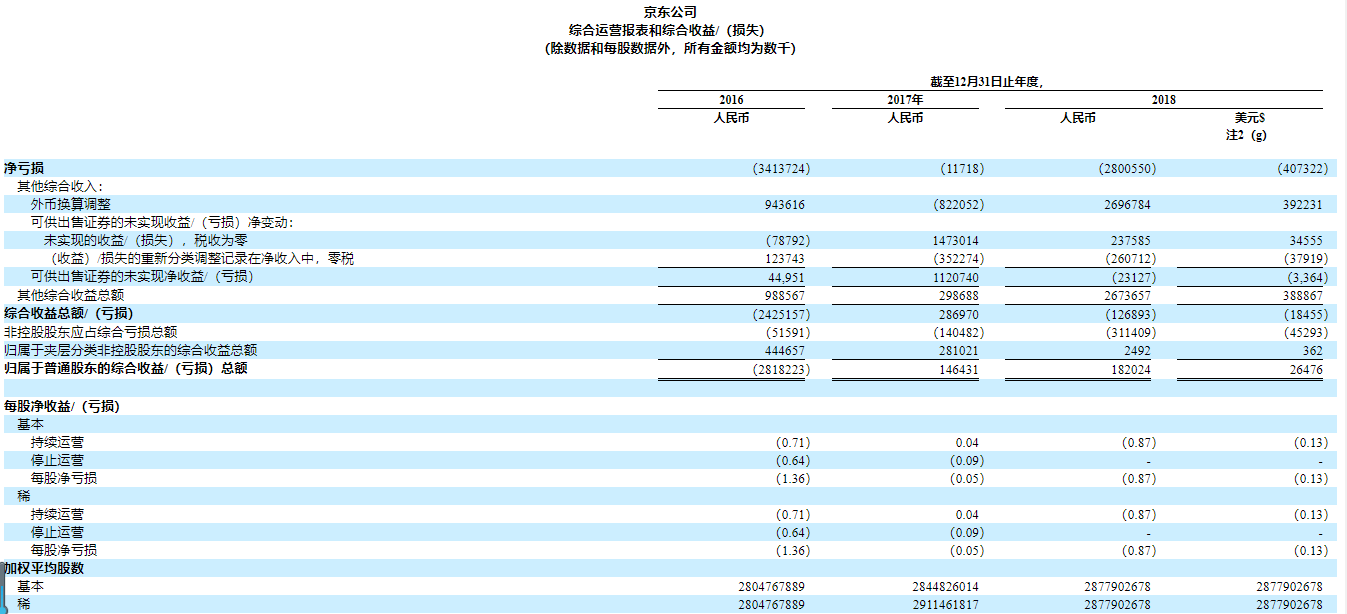Select comprehensive loss total (2425157)
The image size is (1347, 614).
(x=781, y=313)
